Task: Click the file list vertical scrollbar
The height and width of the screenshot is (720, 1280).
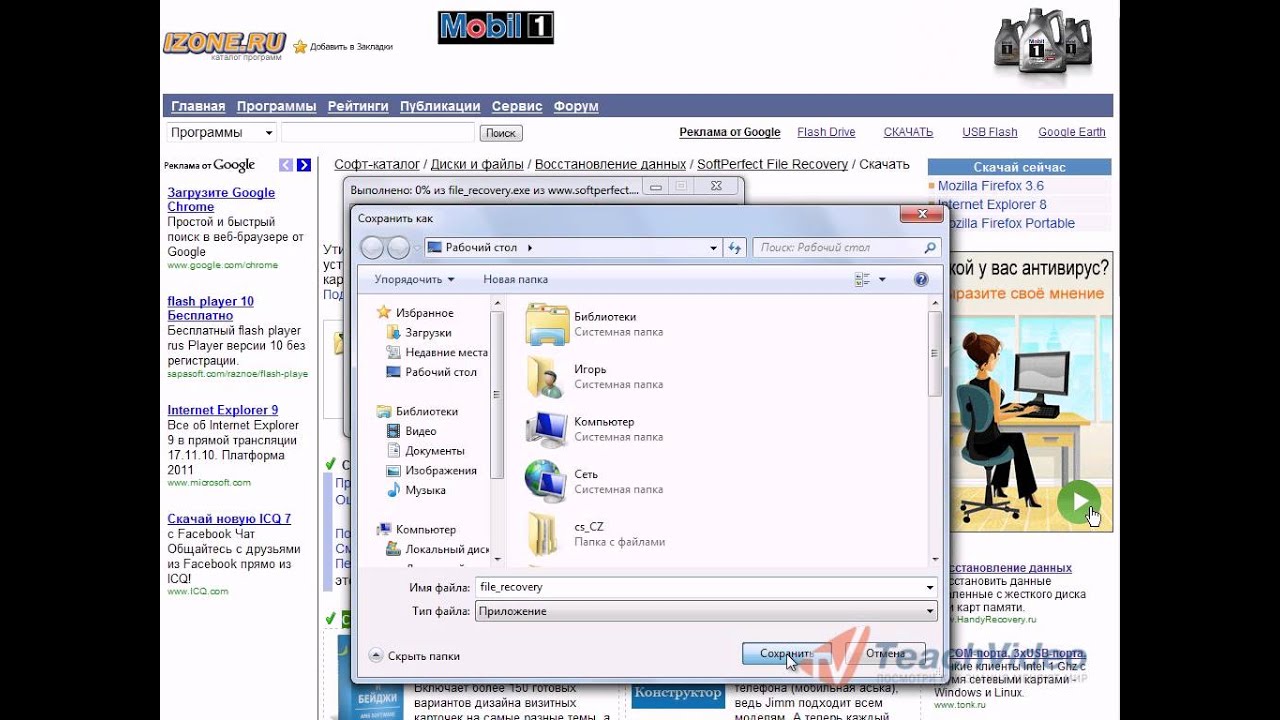Action: click(x=934, y=432)
